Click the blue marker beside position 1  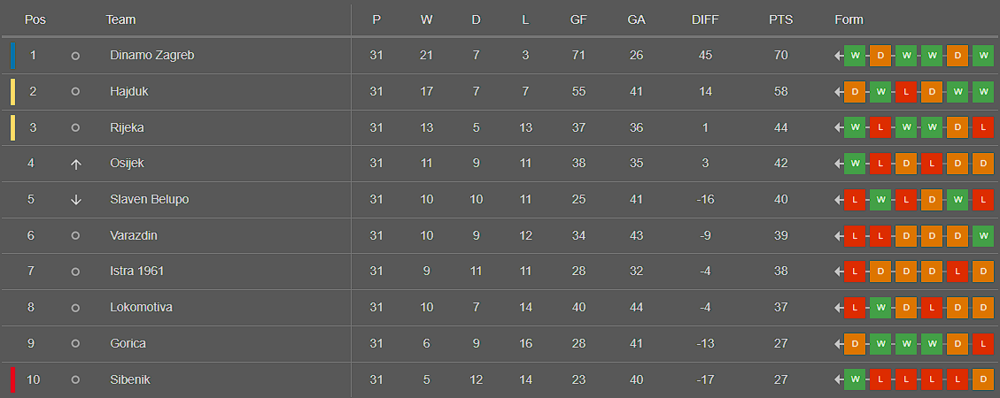point(12,55)
